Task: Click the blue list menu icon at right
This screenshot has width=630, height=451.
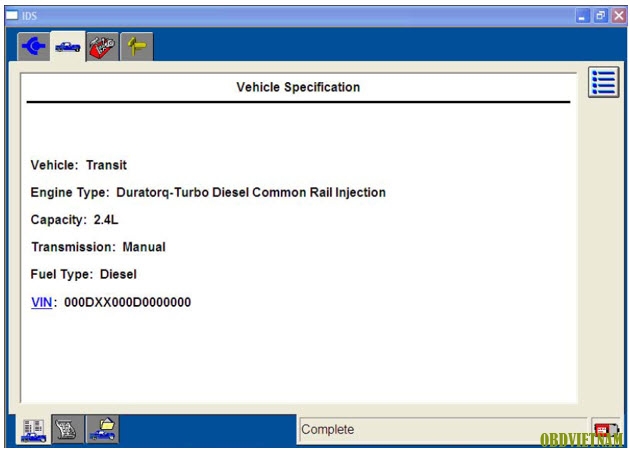Action: (x=603, y=82)
